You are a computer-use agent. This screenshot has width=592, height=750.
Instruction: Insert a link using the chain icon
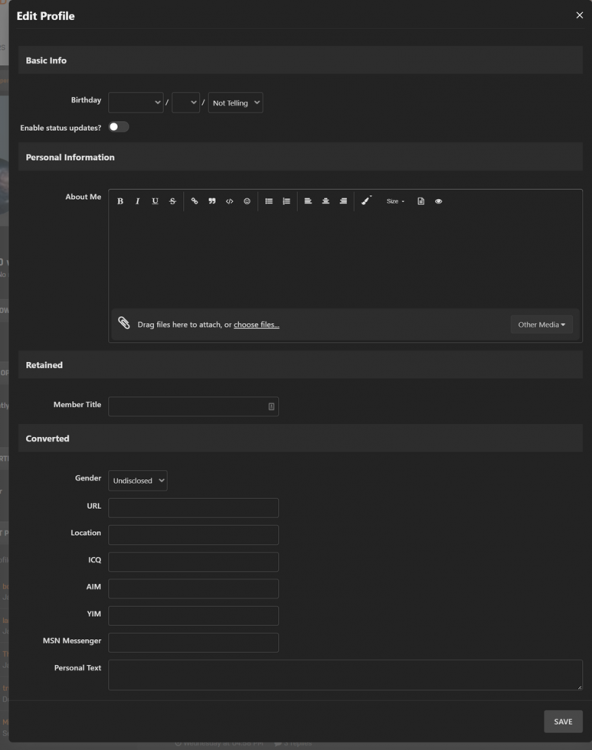[x=195, y=201]
